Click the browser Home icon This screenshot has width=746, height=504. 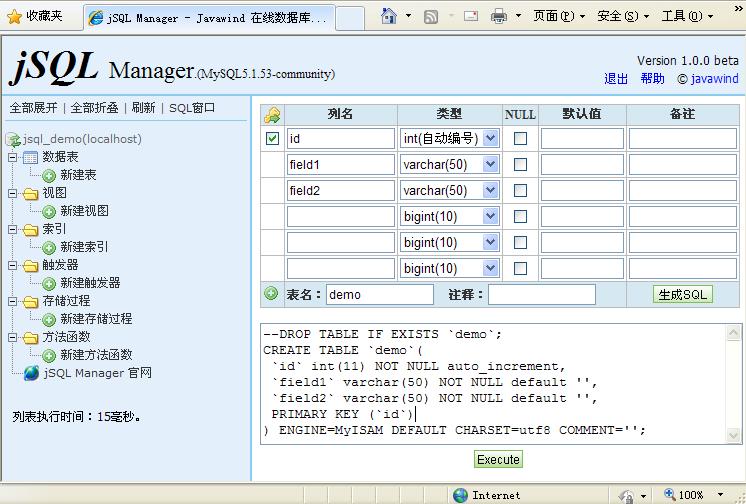coord(389,16)
